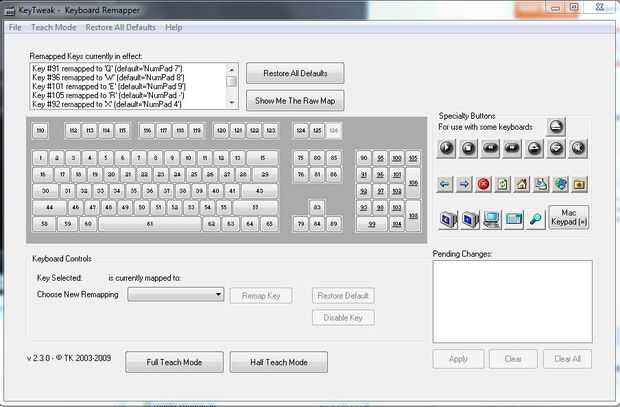Image resolution: width=620 pixels, height=407 pixels.
Task: Select key 58 in the bottom row
Action: pyautogui.click(x=44, y=224)
